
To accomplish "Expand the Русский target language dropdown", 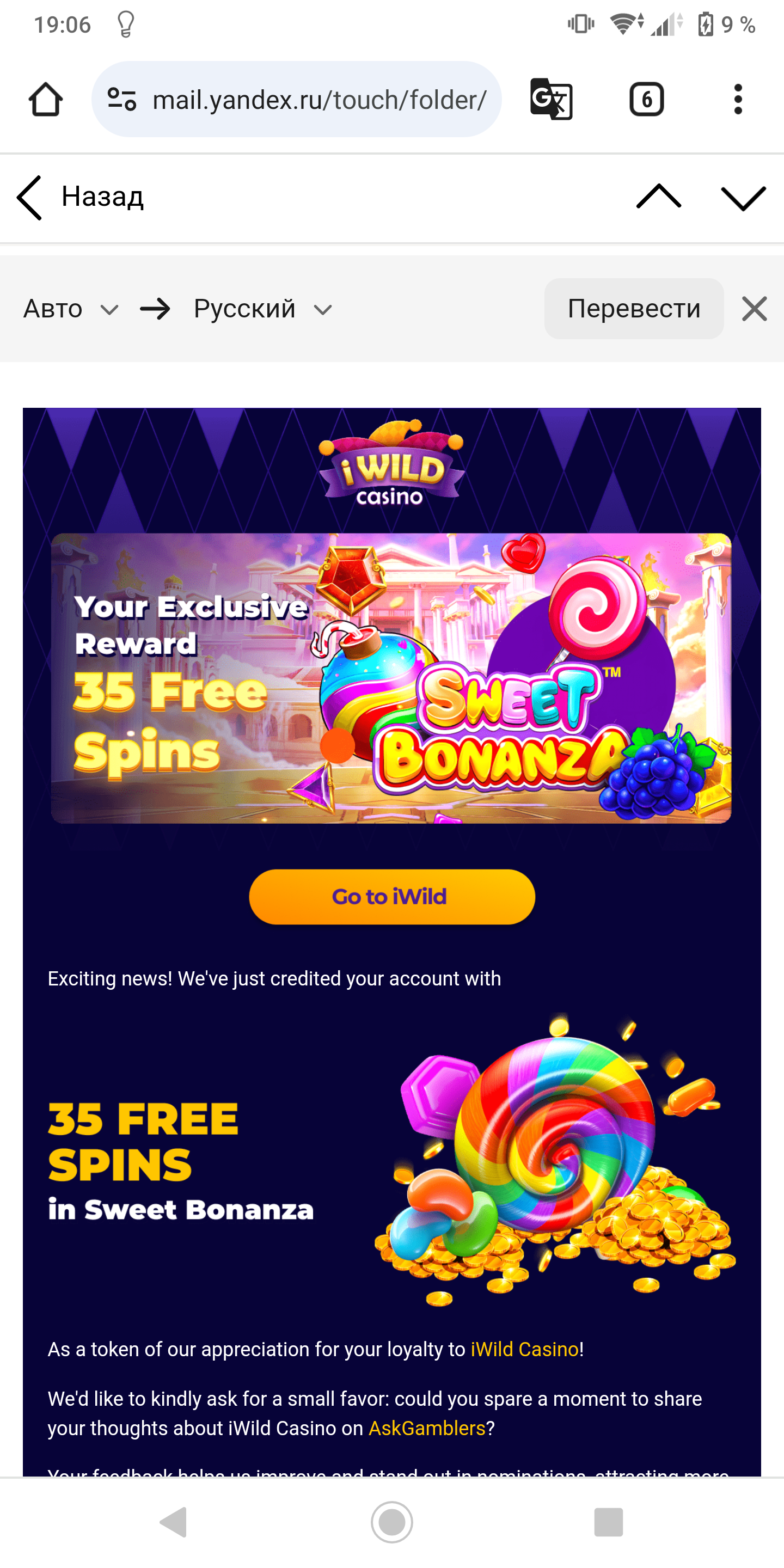I will pyautogui.click(x=263, y=309).
